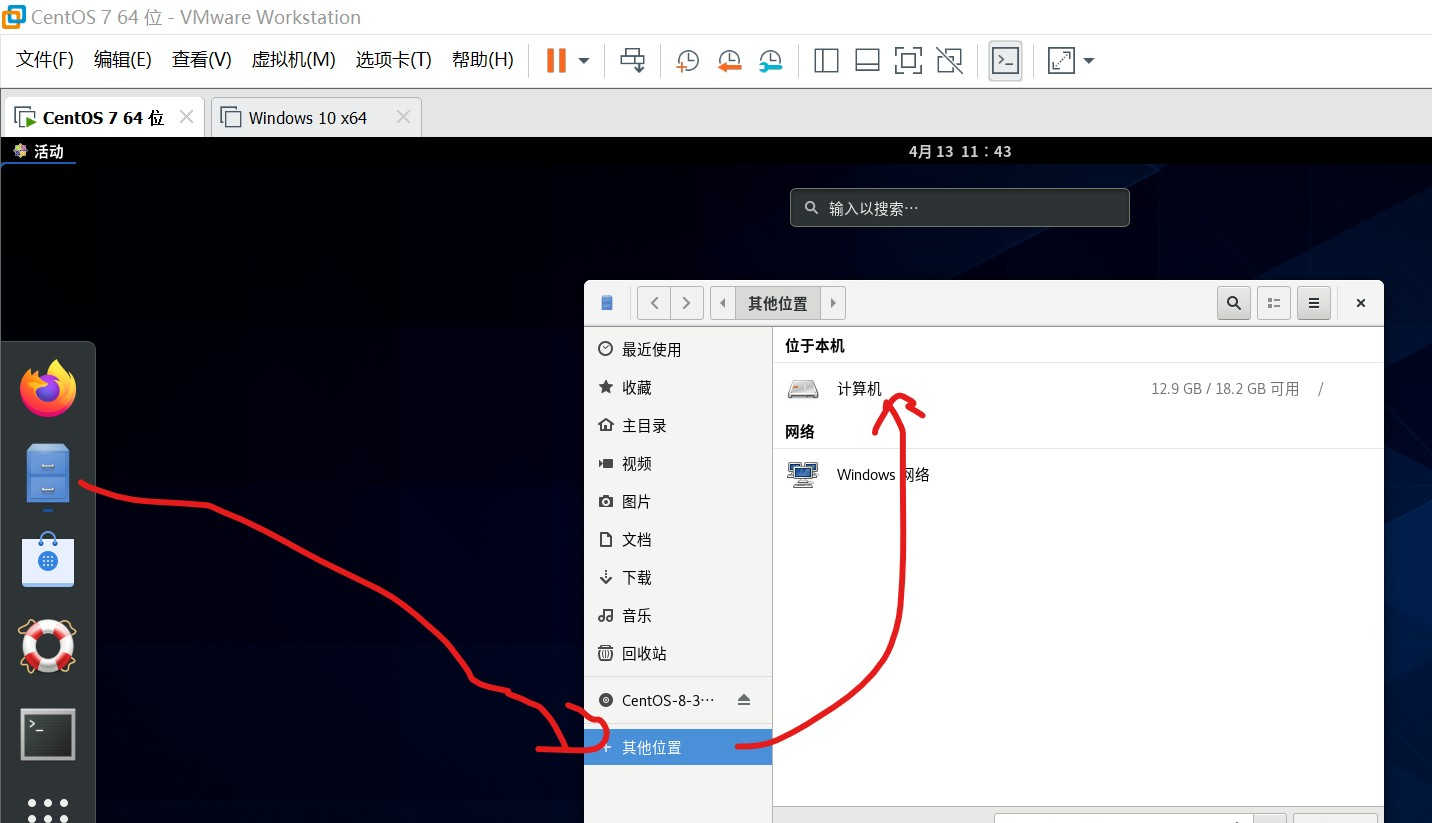Open the 编辑(E) menu
The image size is (1432, 823).
click(x=122, y=60)
